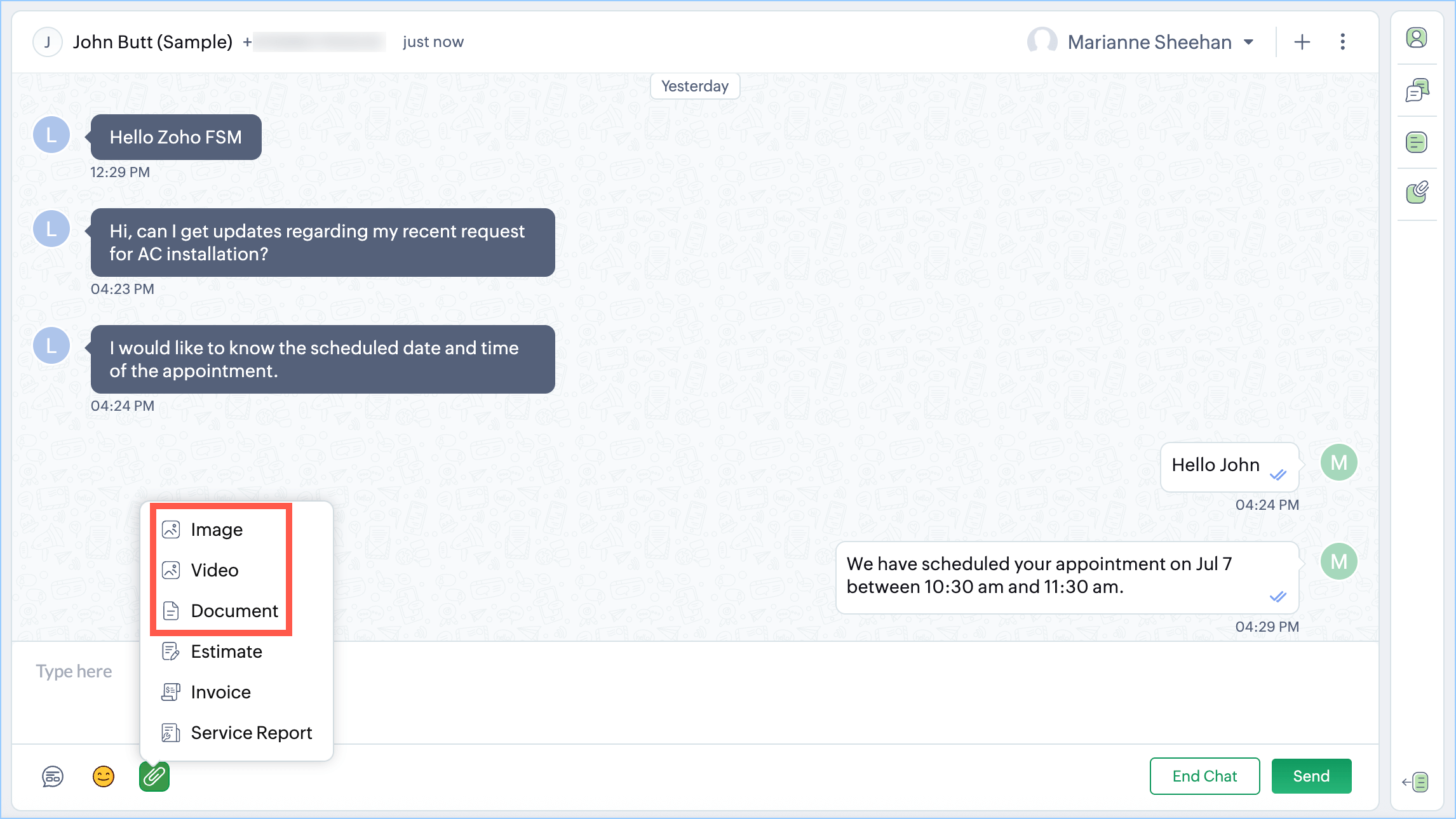The image size is (1456, 819).
Task: Open the three-dot more options menu
Action: pos(1342,42)
